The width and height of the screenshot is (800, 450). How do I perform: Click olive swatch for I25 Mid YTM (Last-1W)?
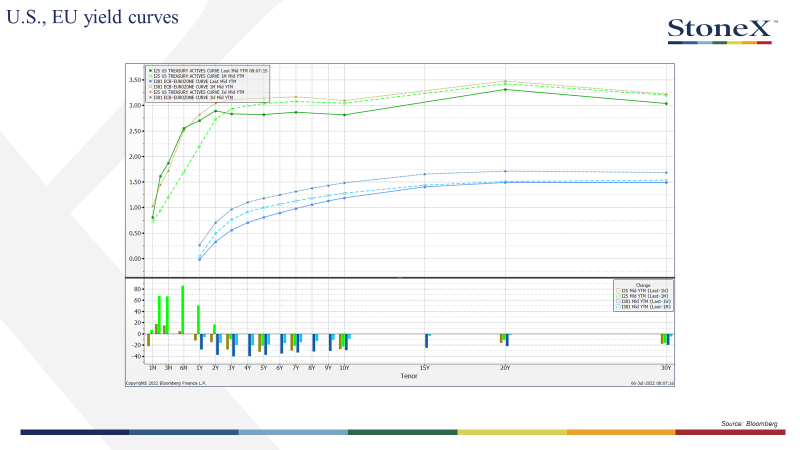[x=618, y=290]
